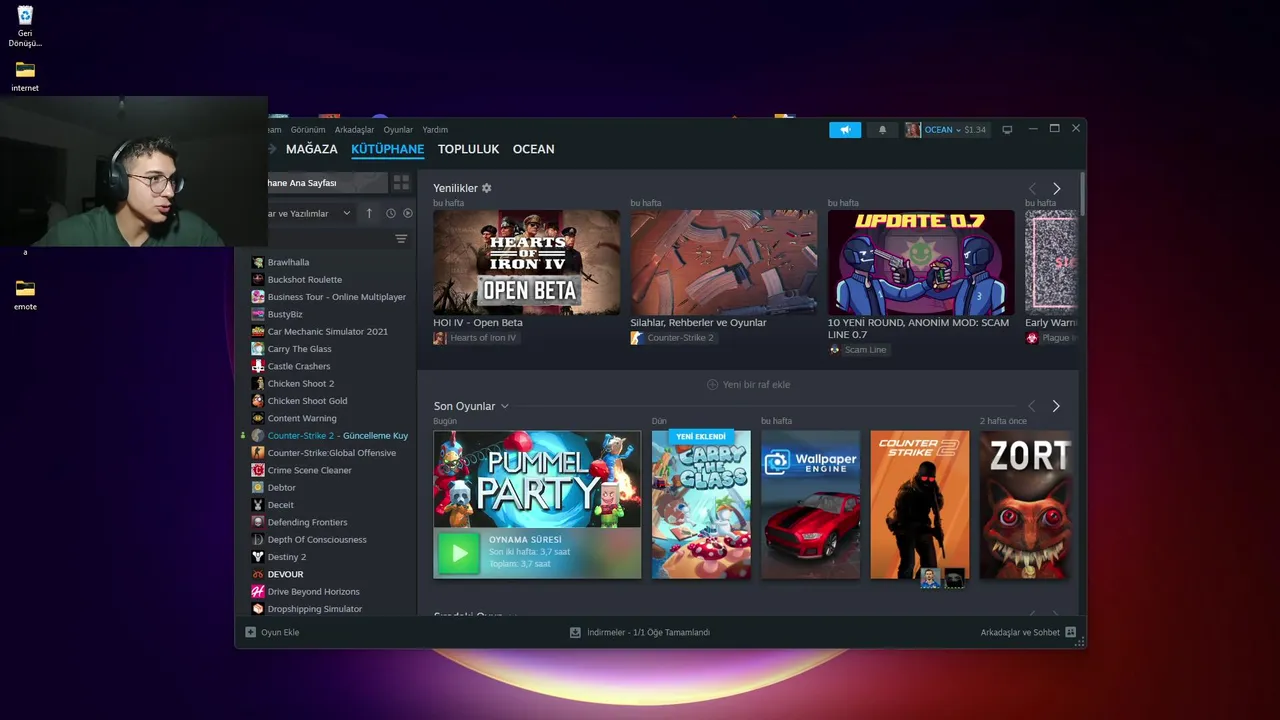The height and width of the screenshot is (720, 1280).
Task: Click the Oyun Ekle plus icon
Action: 251,632
